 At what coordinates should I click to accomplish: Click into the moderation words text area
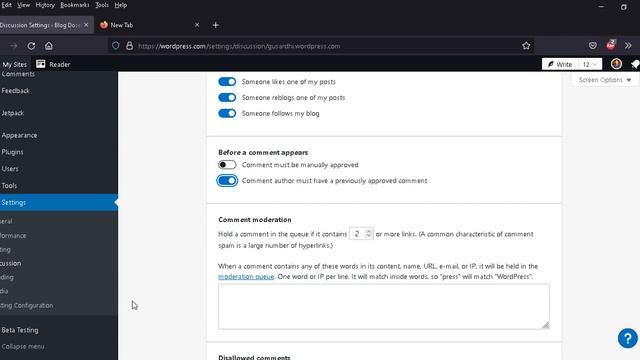pos(384,307)
